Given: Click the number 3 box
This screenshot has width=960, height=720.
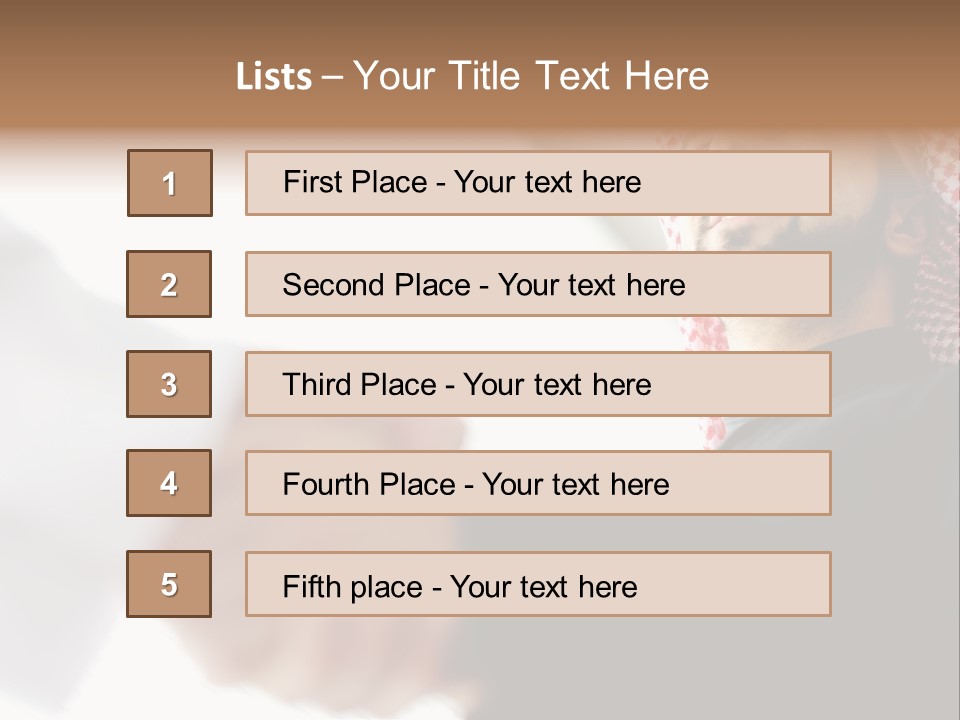Looking at the screenshot, I should [169, 384].
